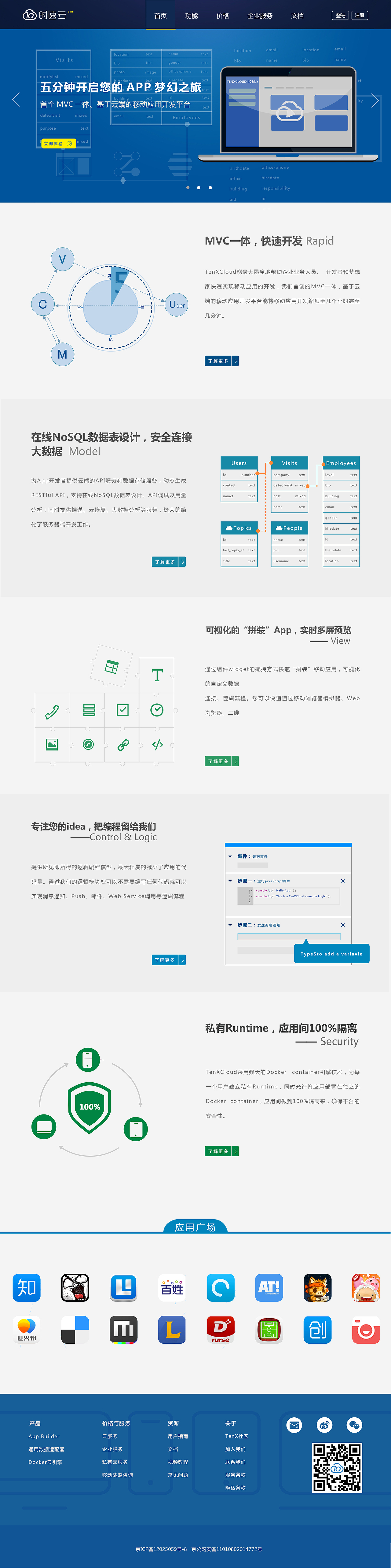391x1568 pixels.
Task: Open the rage comic face app icon
Action: pyautogui.click(x=75, y=1288)
